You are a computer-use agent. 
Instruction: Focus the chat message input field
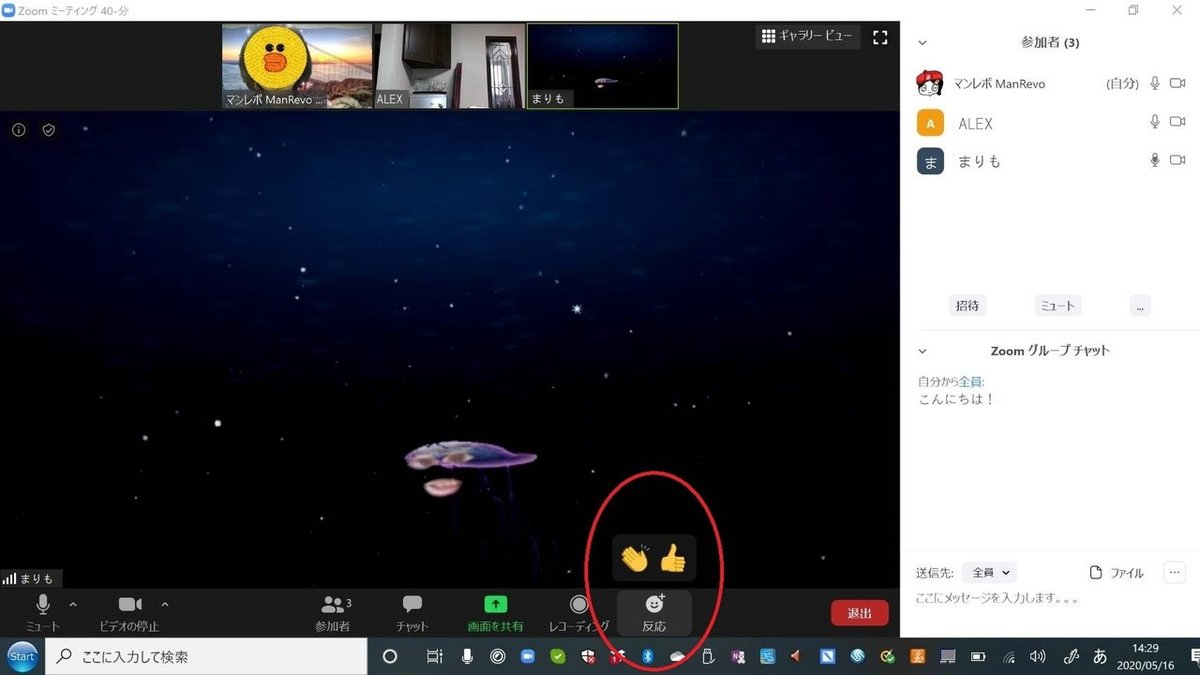click(x=1050, y=600)
